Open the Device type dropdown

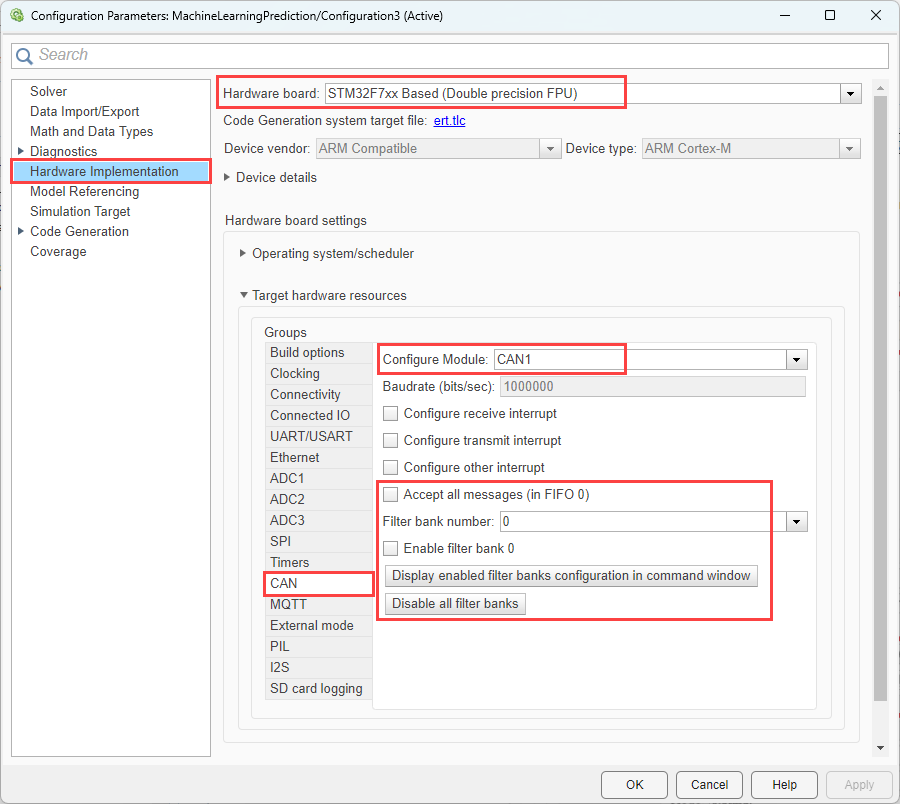coord(849,148)
